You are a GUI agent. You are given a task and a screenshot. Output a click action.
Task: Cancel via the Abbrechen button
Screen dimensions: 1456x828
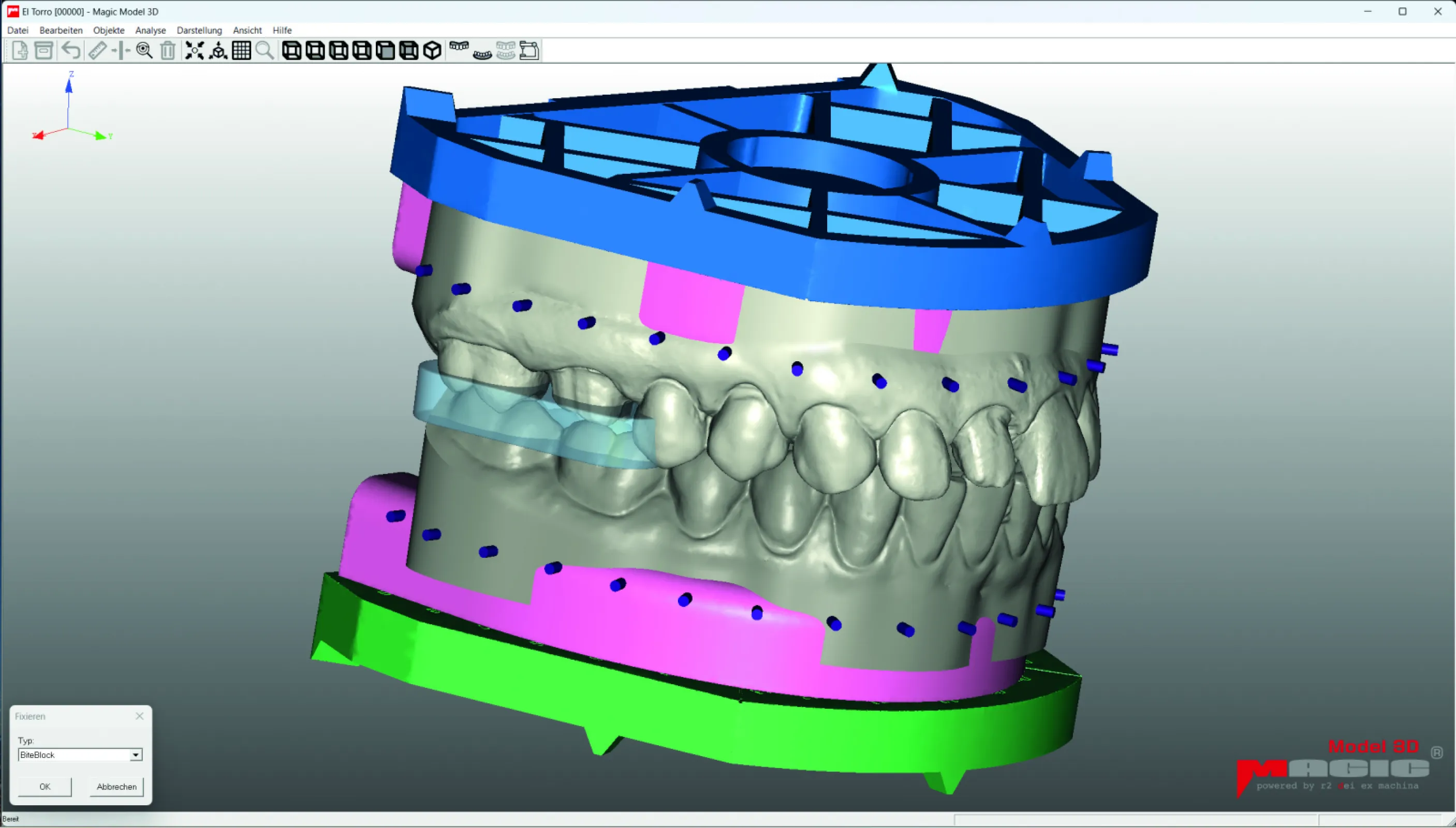116,787
